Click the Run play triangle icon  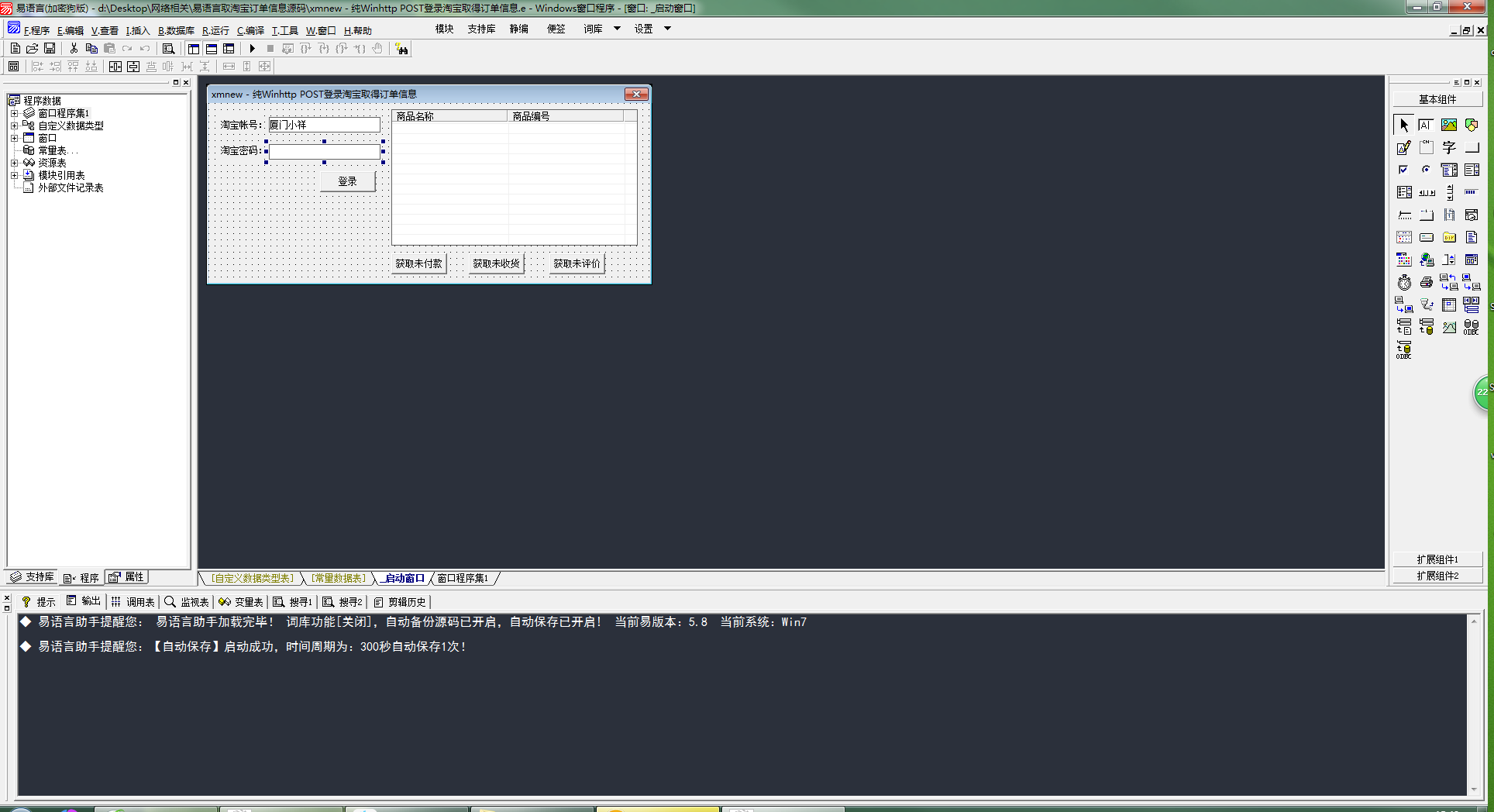click(x=252, y=49)
